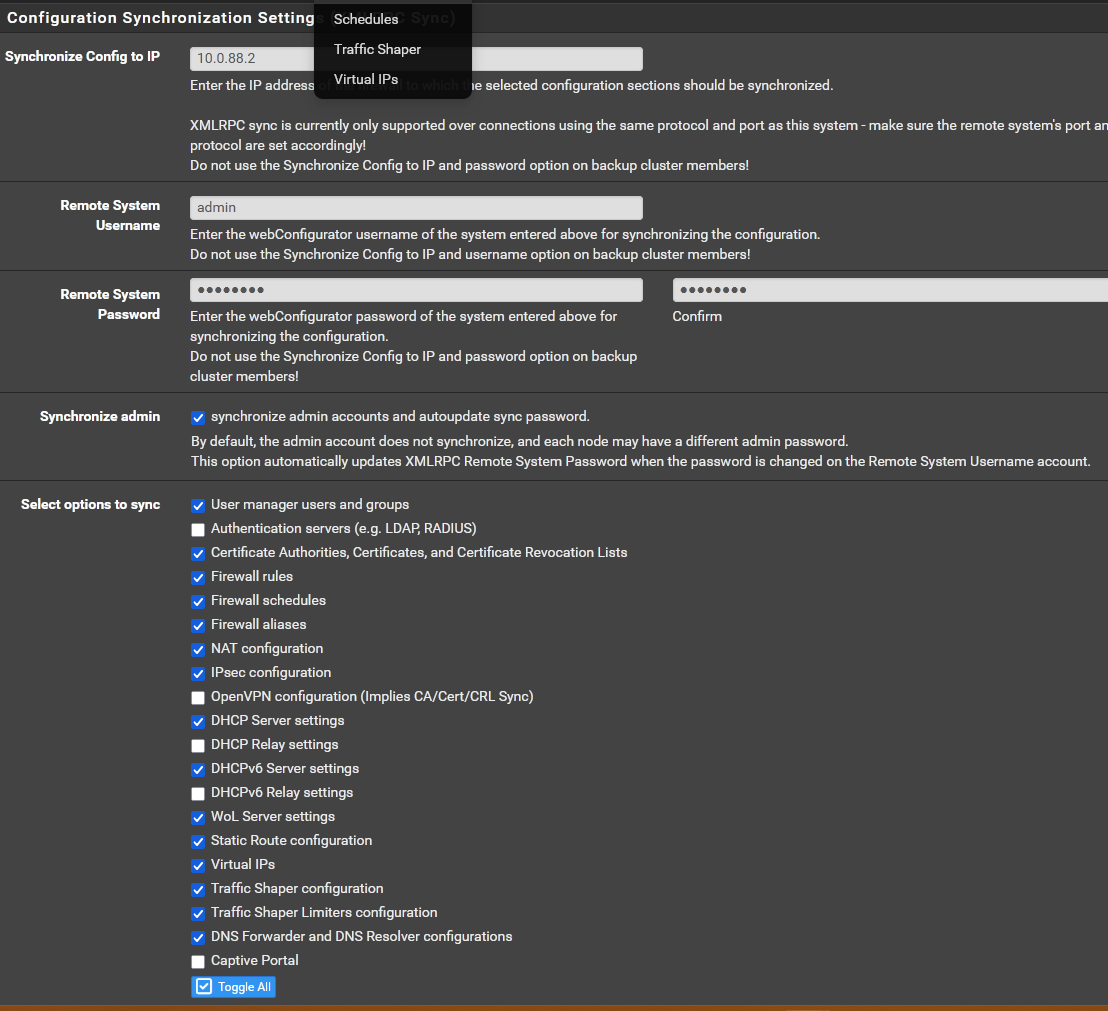This screenshot has height=1011, width=1108.
Task: Enable Captive Portal sync checkbox
Action: coord(198,962)
